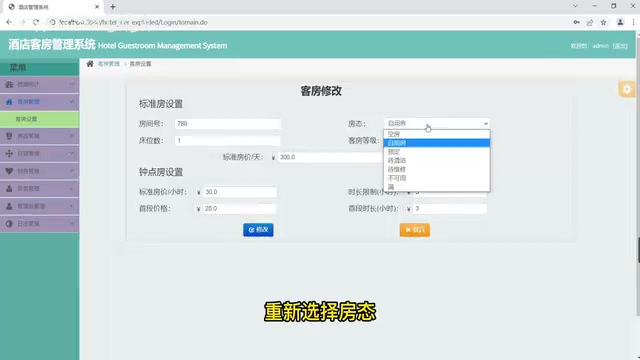640x360 pixels.
Task: Close the 酒店管理系统 browser tab
Action: tap(97, 7)
